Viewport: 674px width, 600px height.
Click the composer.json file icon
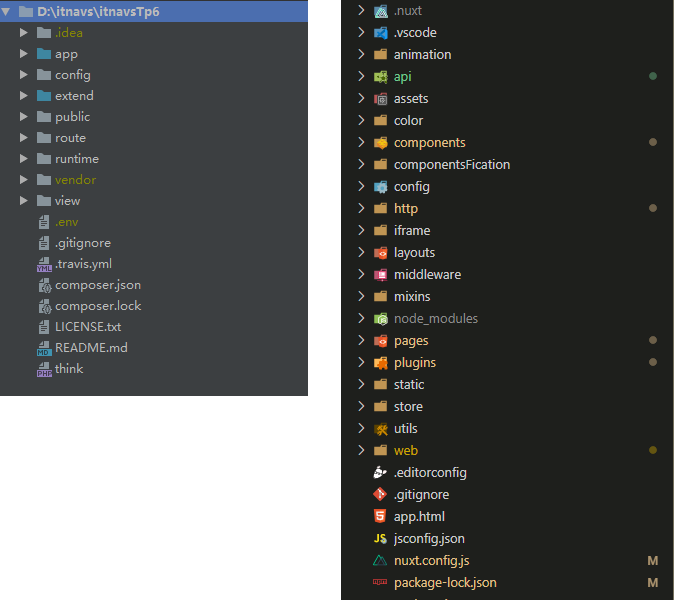45,285
